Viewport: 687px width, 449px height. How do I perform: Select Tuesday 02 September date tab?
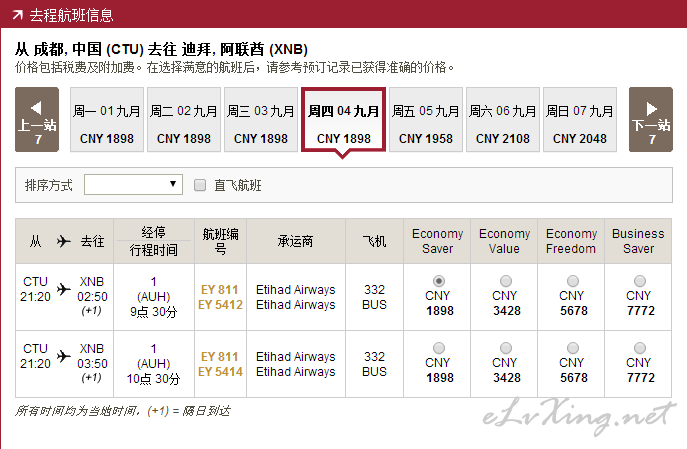(x=184, y=120)
